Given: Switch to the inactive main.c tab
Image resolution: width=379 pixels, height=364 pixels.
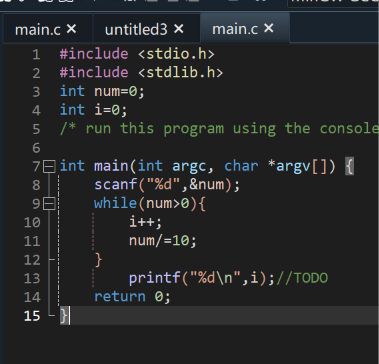Looking at the screenshot, I should coord(38,30).
